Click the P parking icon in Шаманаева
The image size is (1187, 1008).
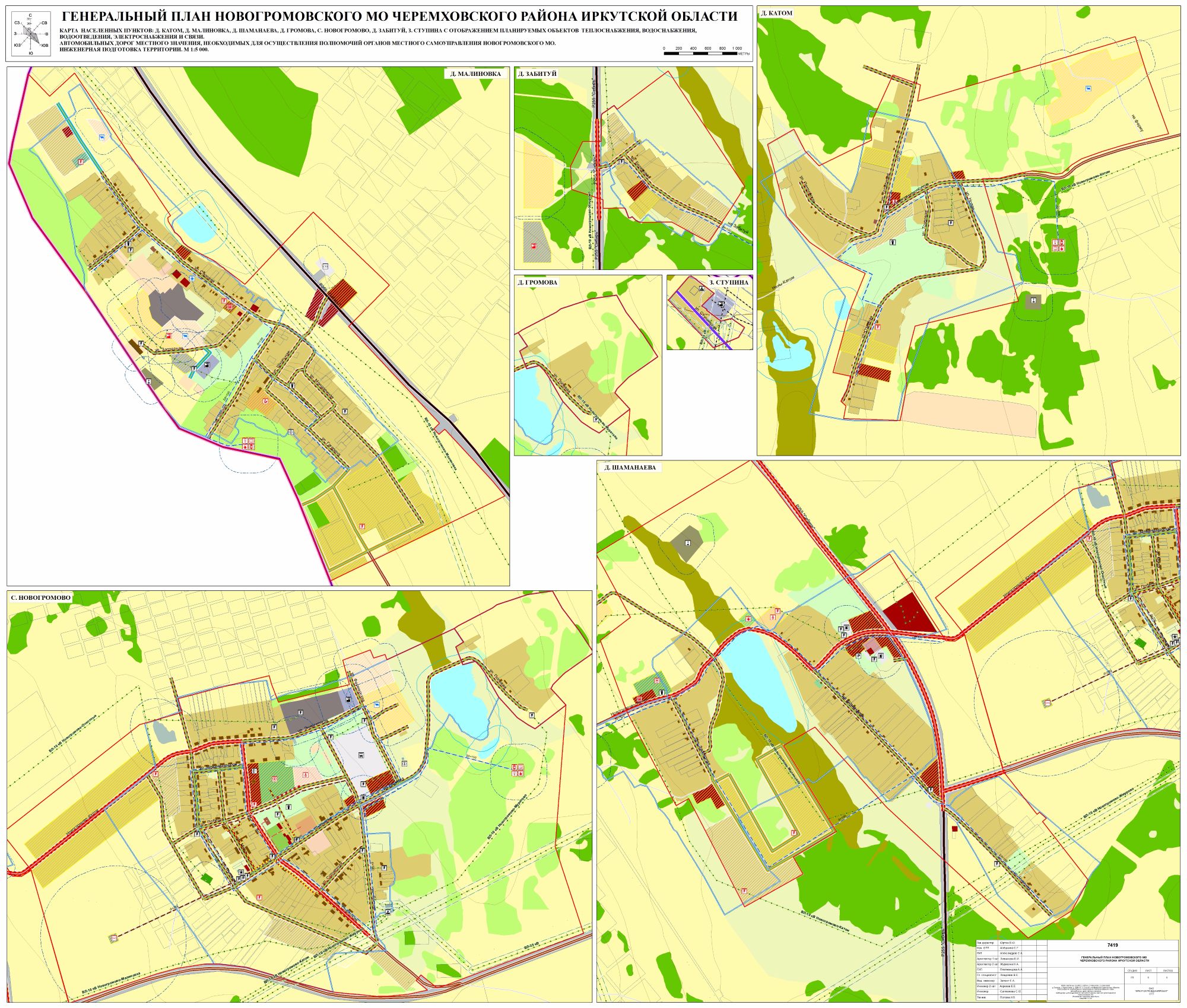pyautogui.click(x=858, y=656)
